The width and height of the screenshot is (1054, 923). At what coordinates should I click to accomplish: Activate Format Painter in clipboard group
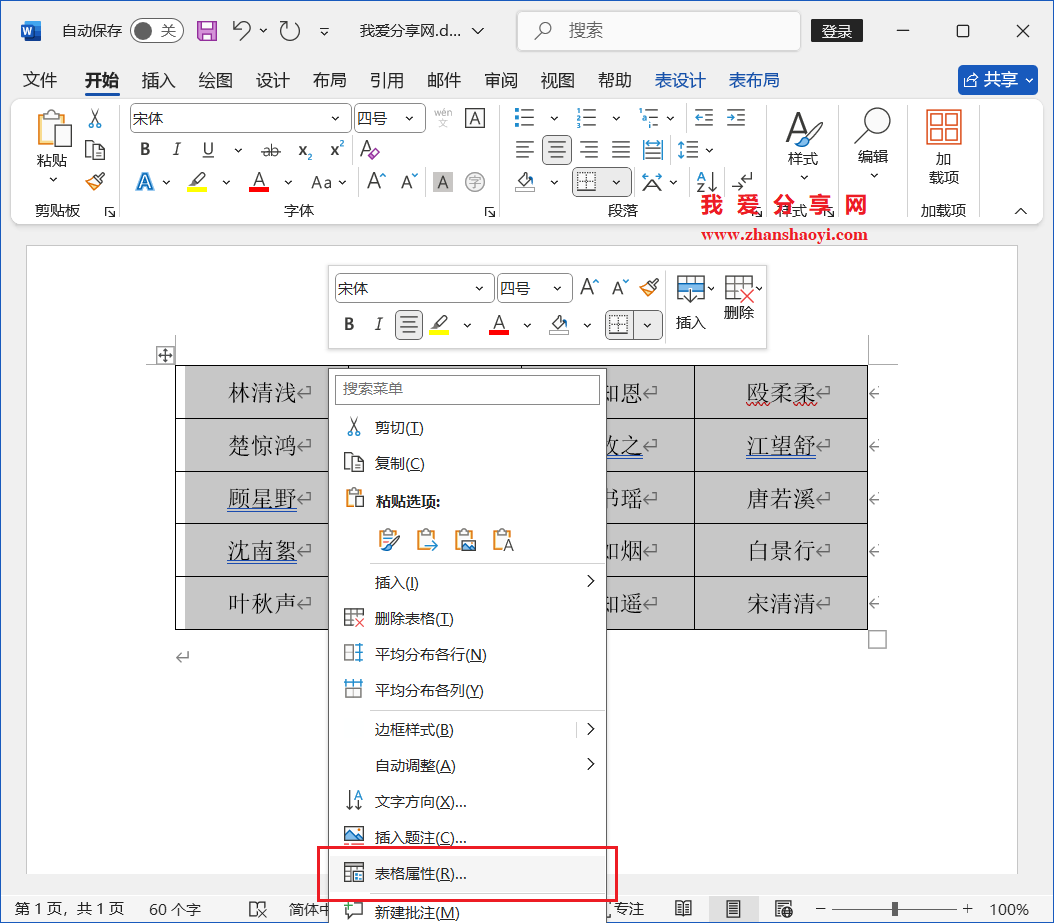95,181
